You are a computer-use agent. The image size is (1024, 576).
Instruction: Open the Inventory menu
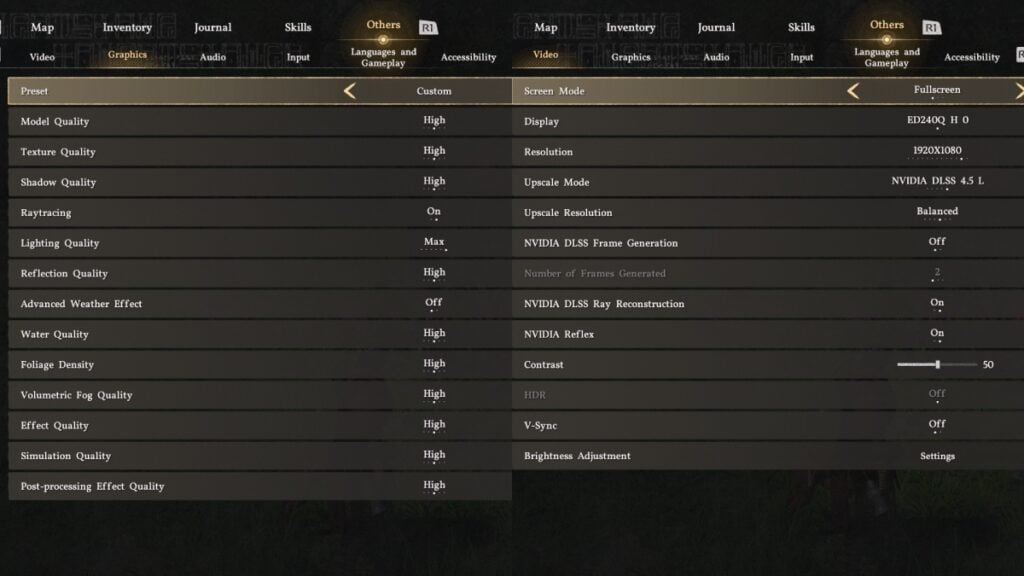click(x=127, y=27)
